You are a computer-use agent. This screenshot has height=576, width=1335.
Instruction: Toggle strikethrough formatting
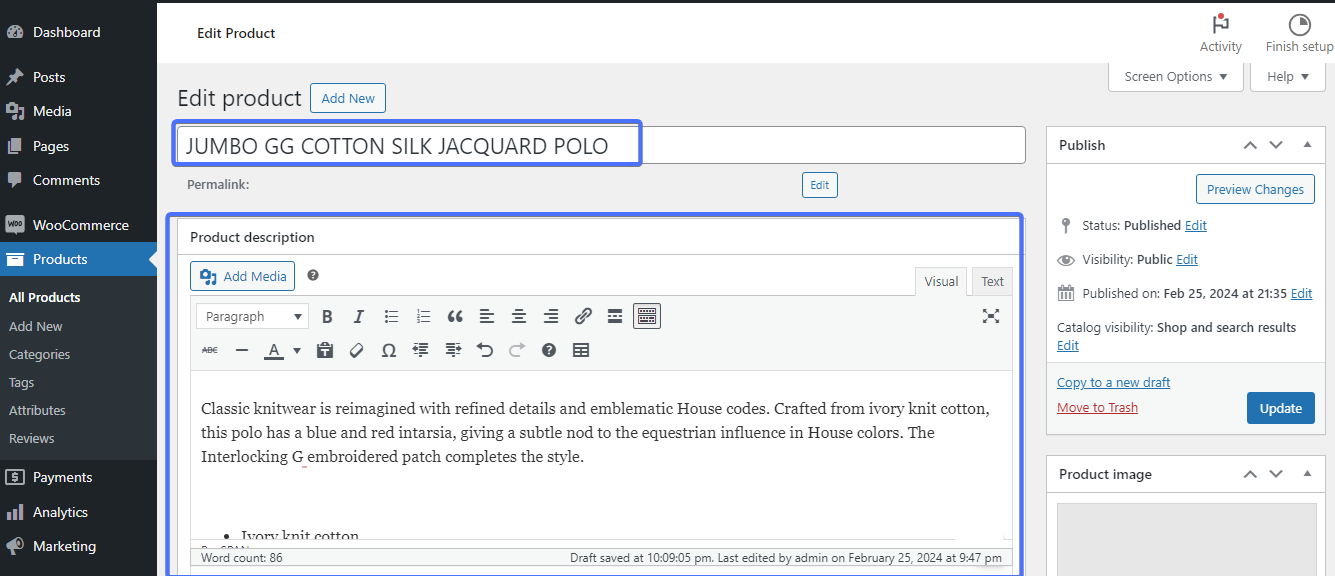[x=210, y=350]
